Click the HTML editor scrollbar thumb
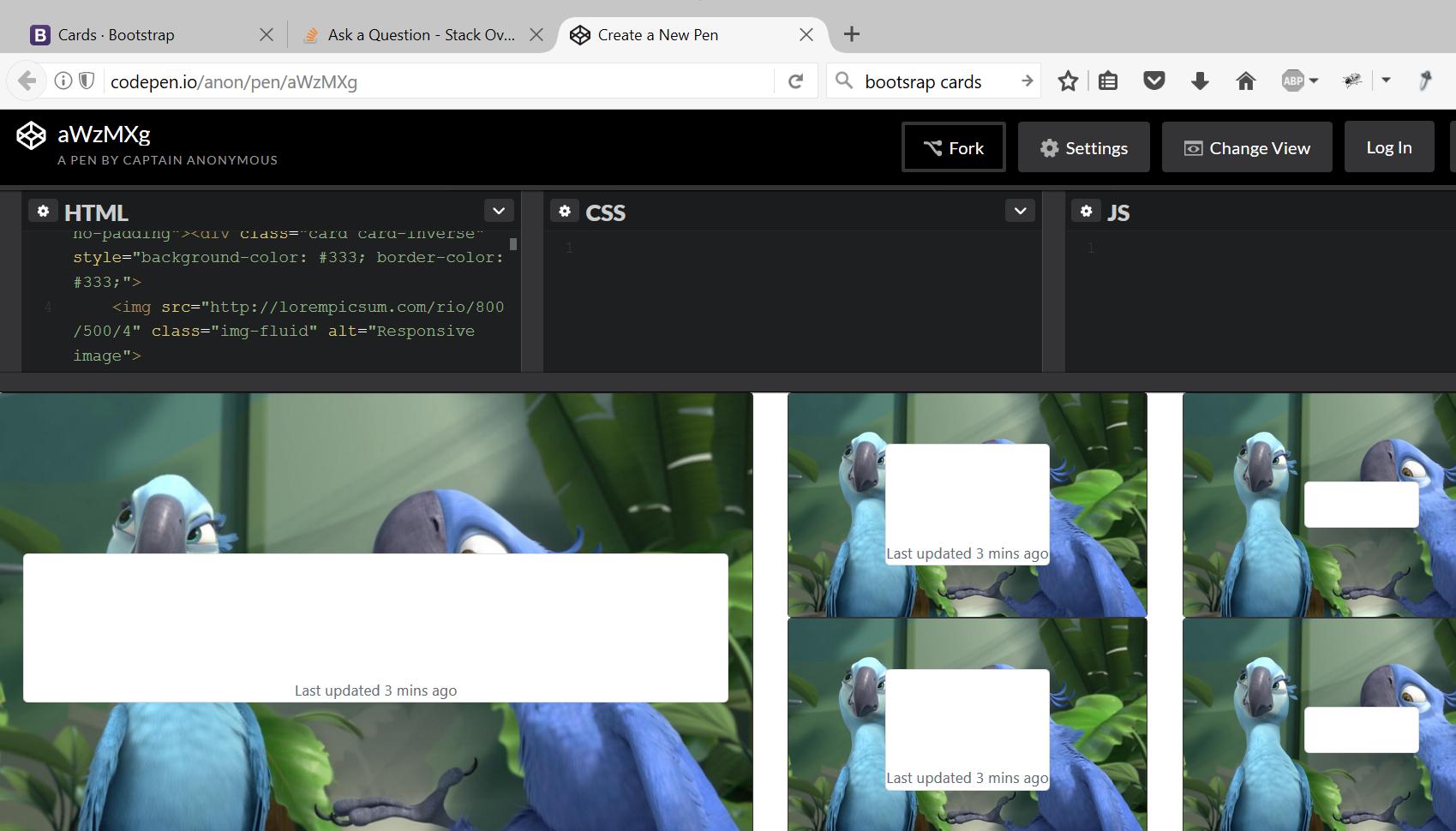This screenshot has width=1456, height=831. point(513,244)
